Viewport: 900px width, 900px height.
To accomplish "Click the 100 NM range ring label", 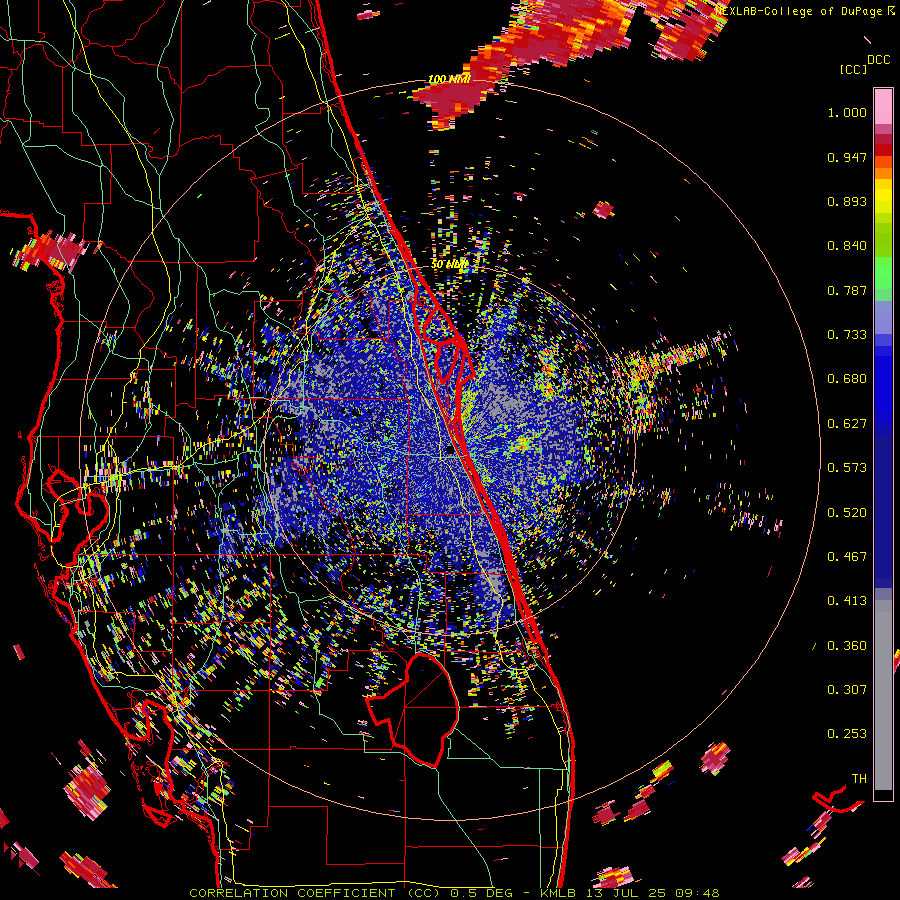I will tap(449, 79).
